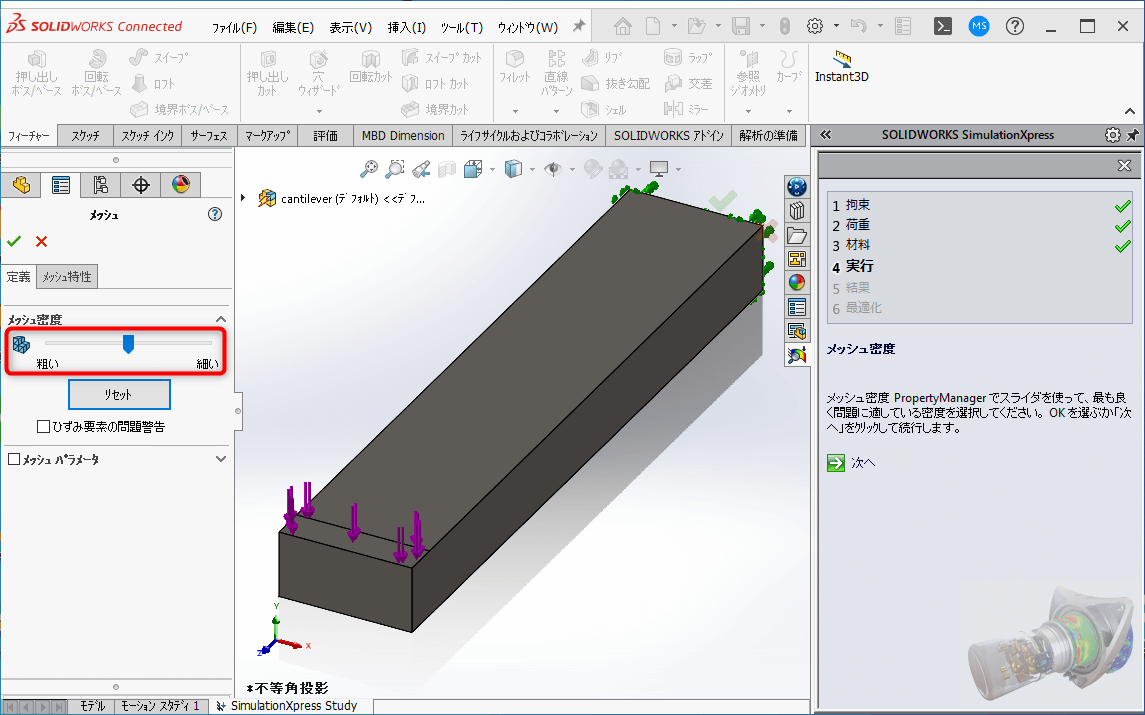Activate the Section View tool icon
This screenshot has height=715, width=1145.
[446, 169]
